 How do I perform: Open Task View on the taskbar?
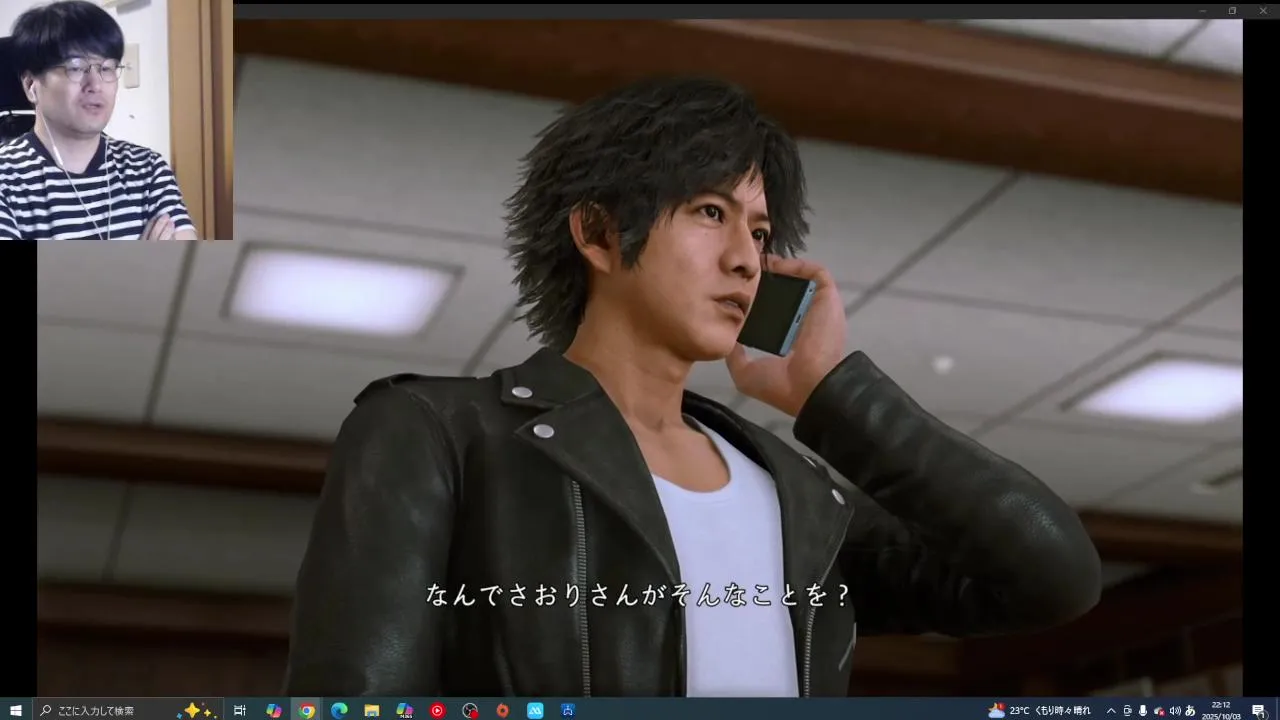coord(240,710)
